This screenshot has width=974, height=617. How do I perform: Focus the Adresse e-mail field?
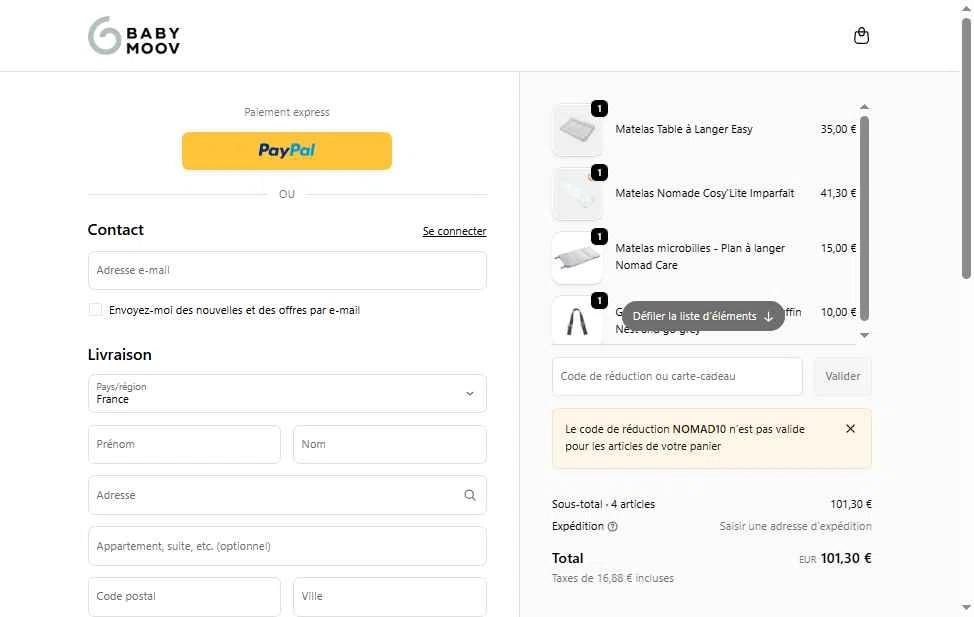tap(287, 270)
